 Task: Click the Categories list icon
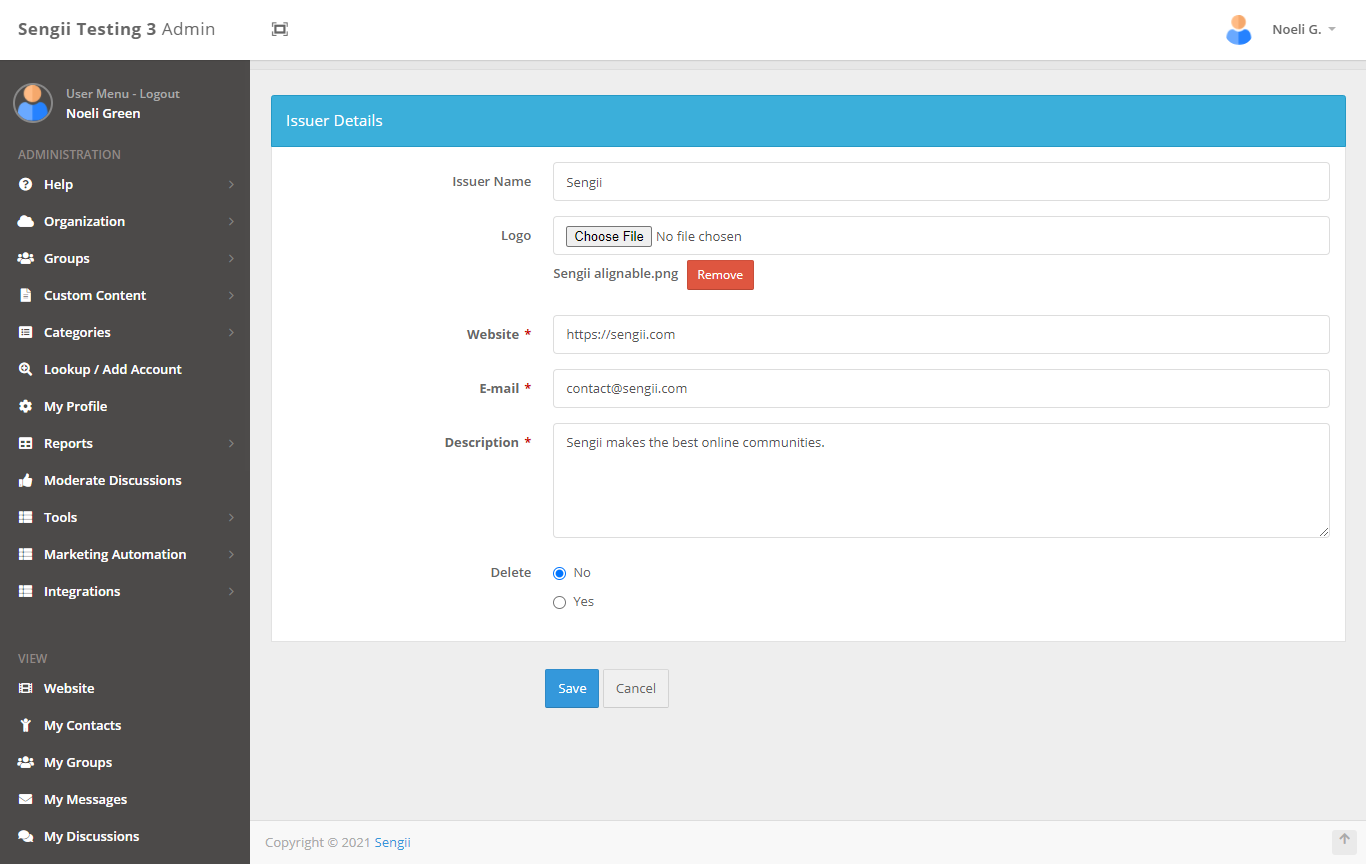(26, 332)
